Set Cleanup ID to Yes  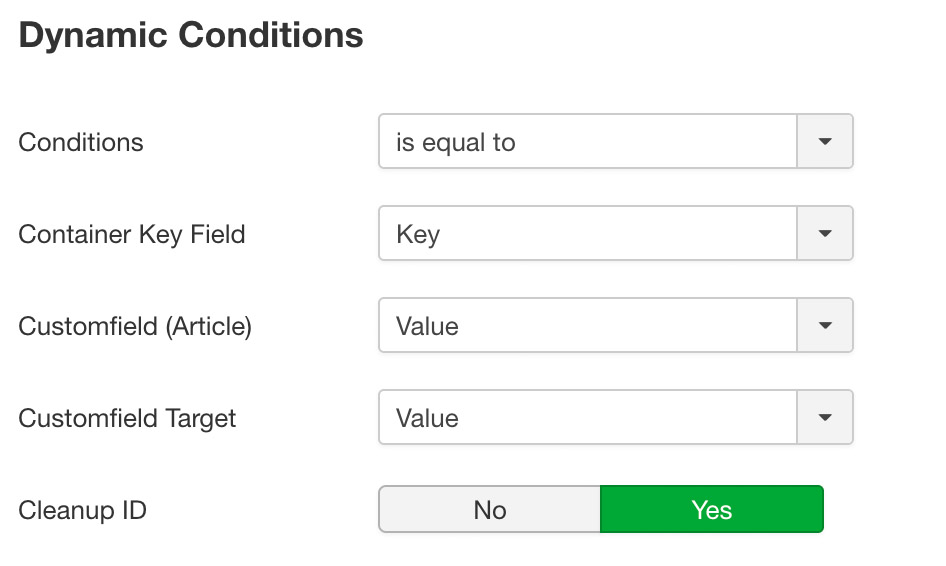[x=712, y=509]
